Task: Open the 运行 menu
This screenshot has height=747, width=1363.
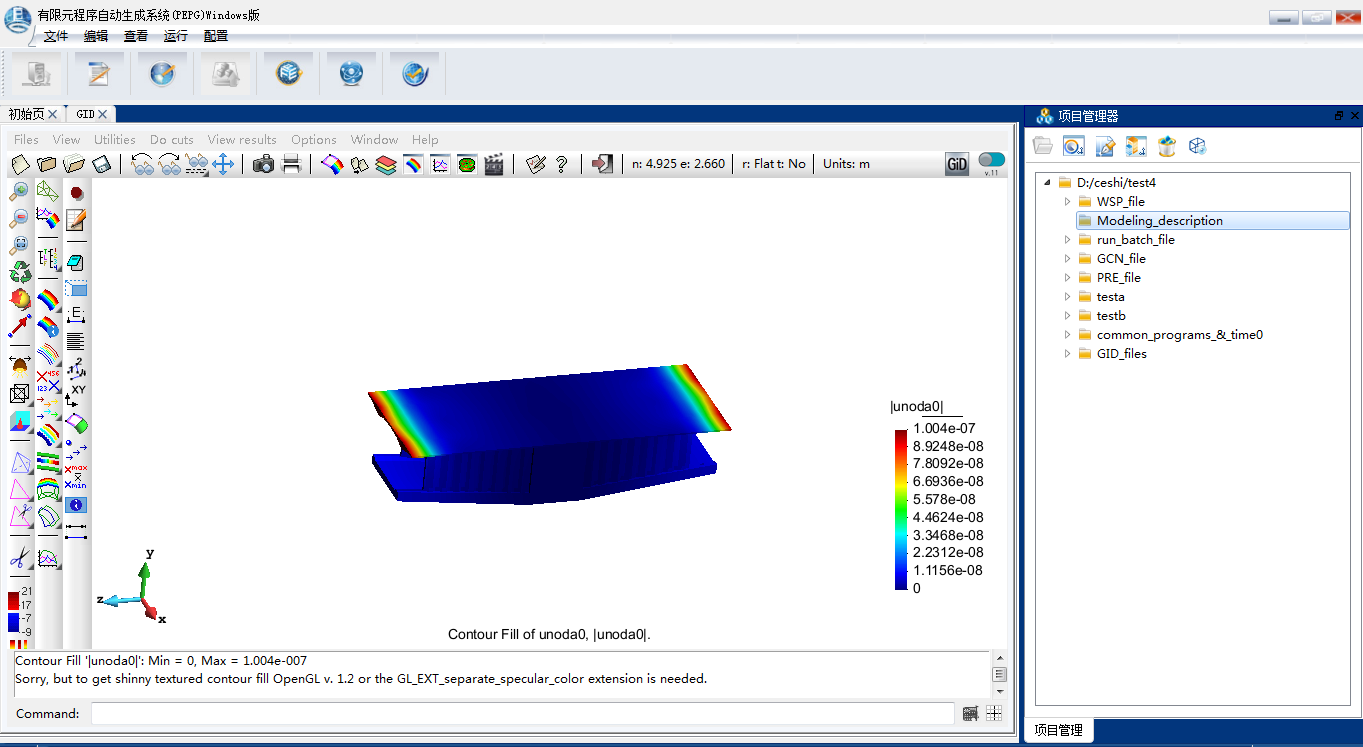Action: point(176,36)
